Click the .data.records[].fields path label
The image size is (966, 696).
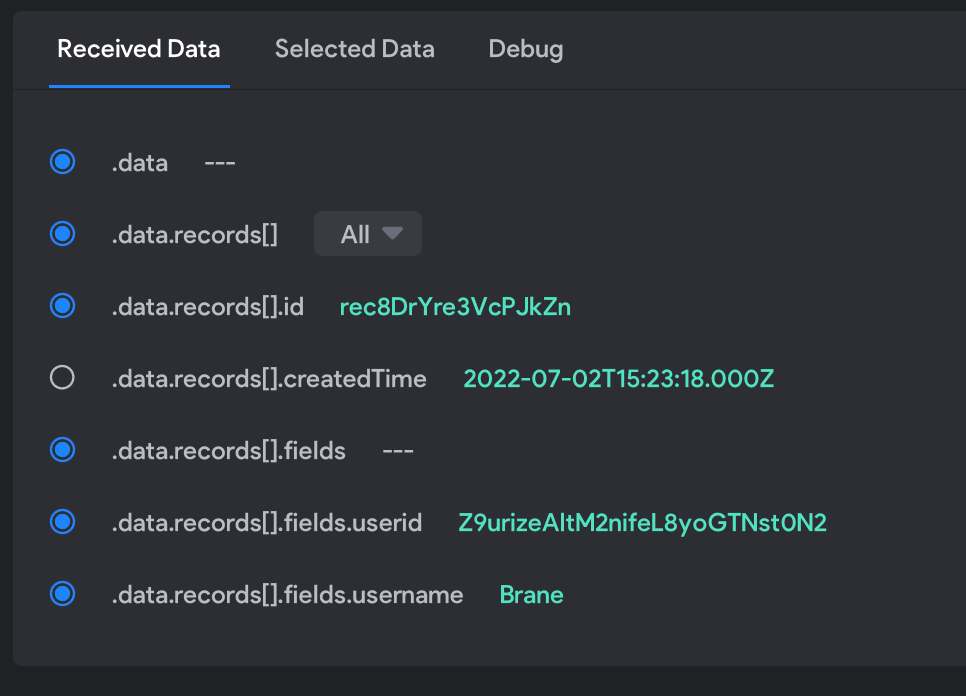[x=229, y=451]
